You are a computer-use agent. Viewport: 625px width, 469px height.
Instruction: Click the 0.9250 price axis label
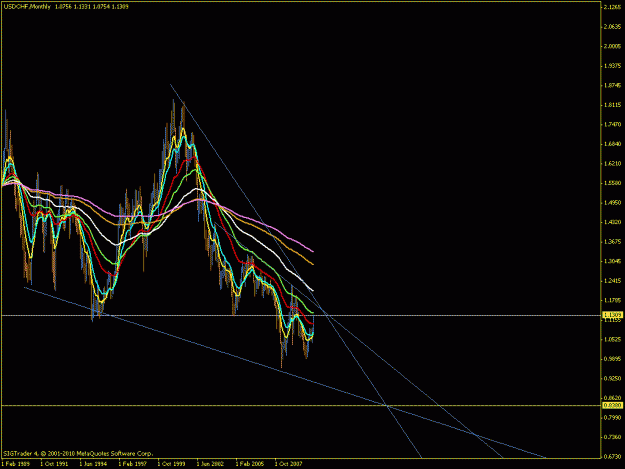tap(613, 378)
